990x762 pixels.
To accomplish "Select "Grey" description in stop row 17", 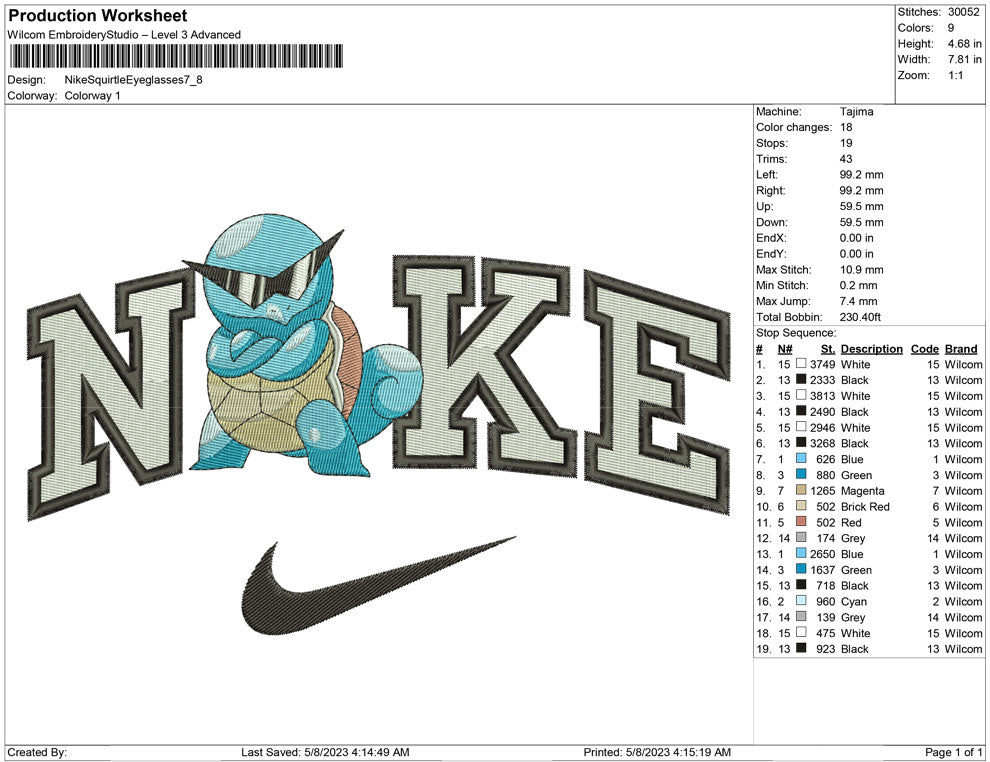I will click(x=853, y=617).
